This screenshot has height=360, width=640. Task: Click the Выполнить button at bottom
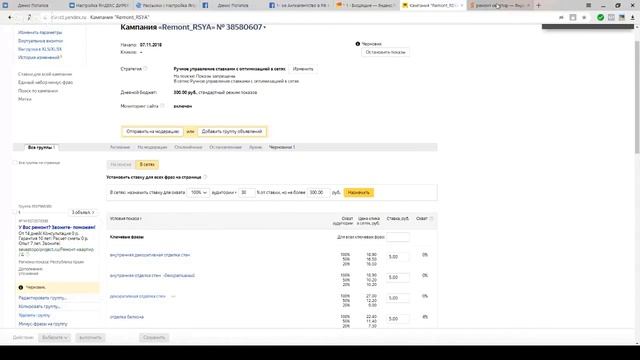(90, 338)
